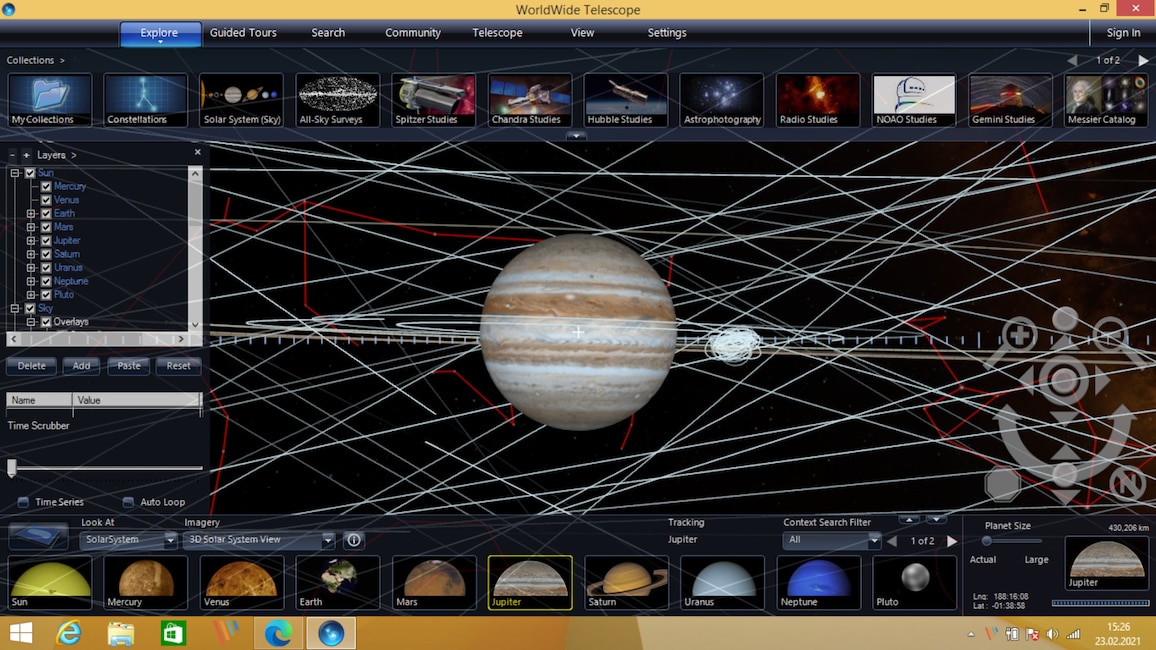Image resolution: width=1156 pixels, height=650 pixels.
Task: Open My Collections folder
Action: coord(50,99)
